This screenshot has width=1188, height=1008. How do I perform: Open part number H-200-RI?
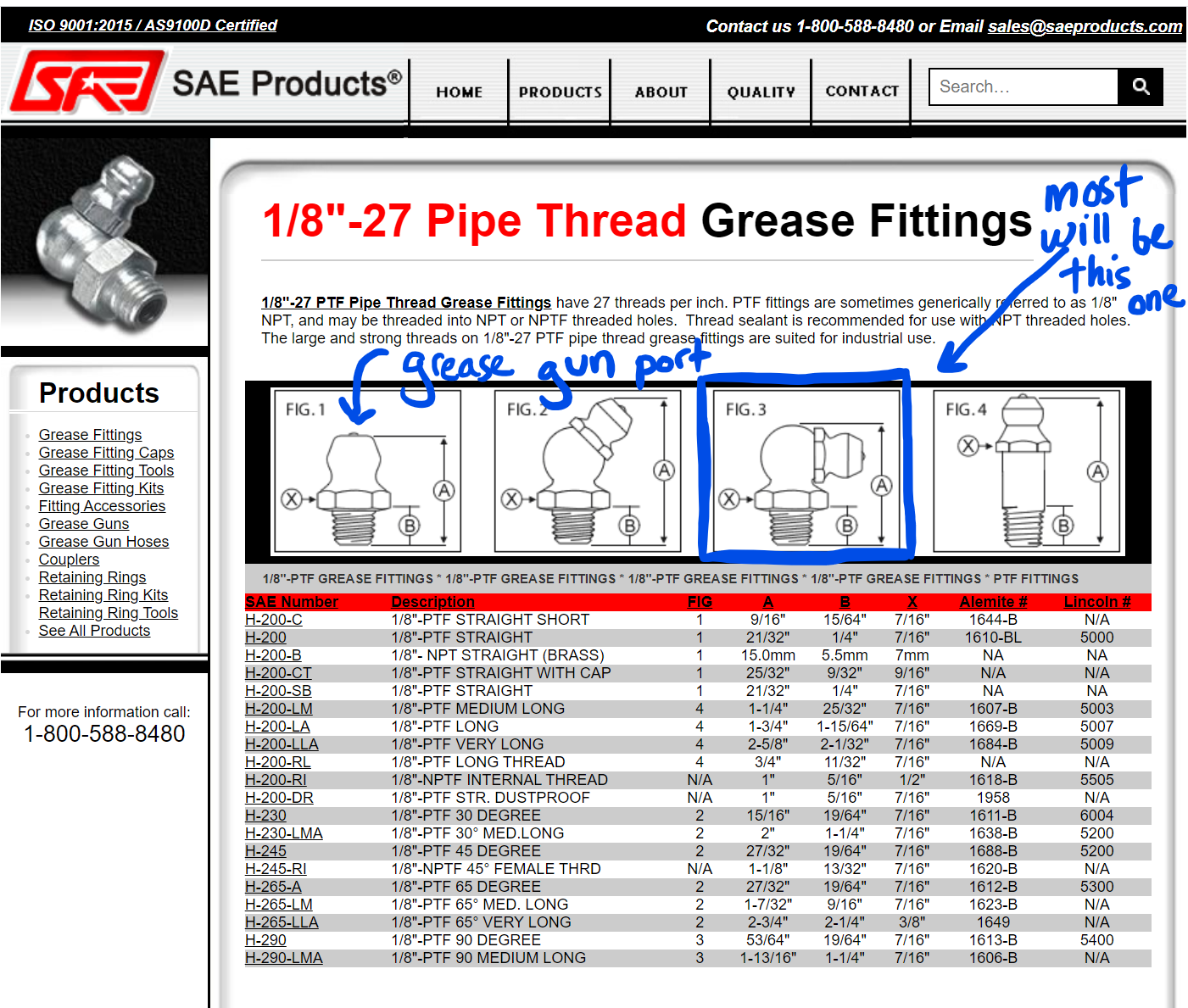click(276, 780)
